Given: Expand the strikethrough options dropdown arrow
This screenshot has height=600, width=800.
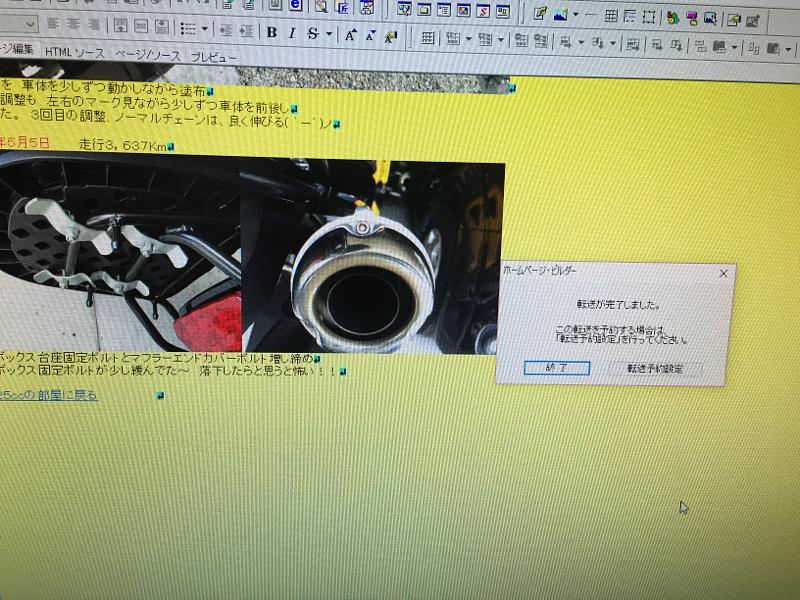Looking at the screenshot, I should pos(328,34).
